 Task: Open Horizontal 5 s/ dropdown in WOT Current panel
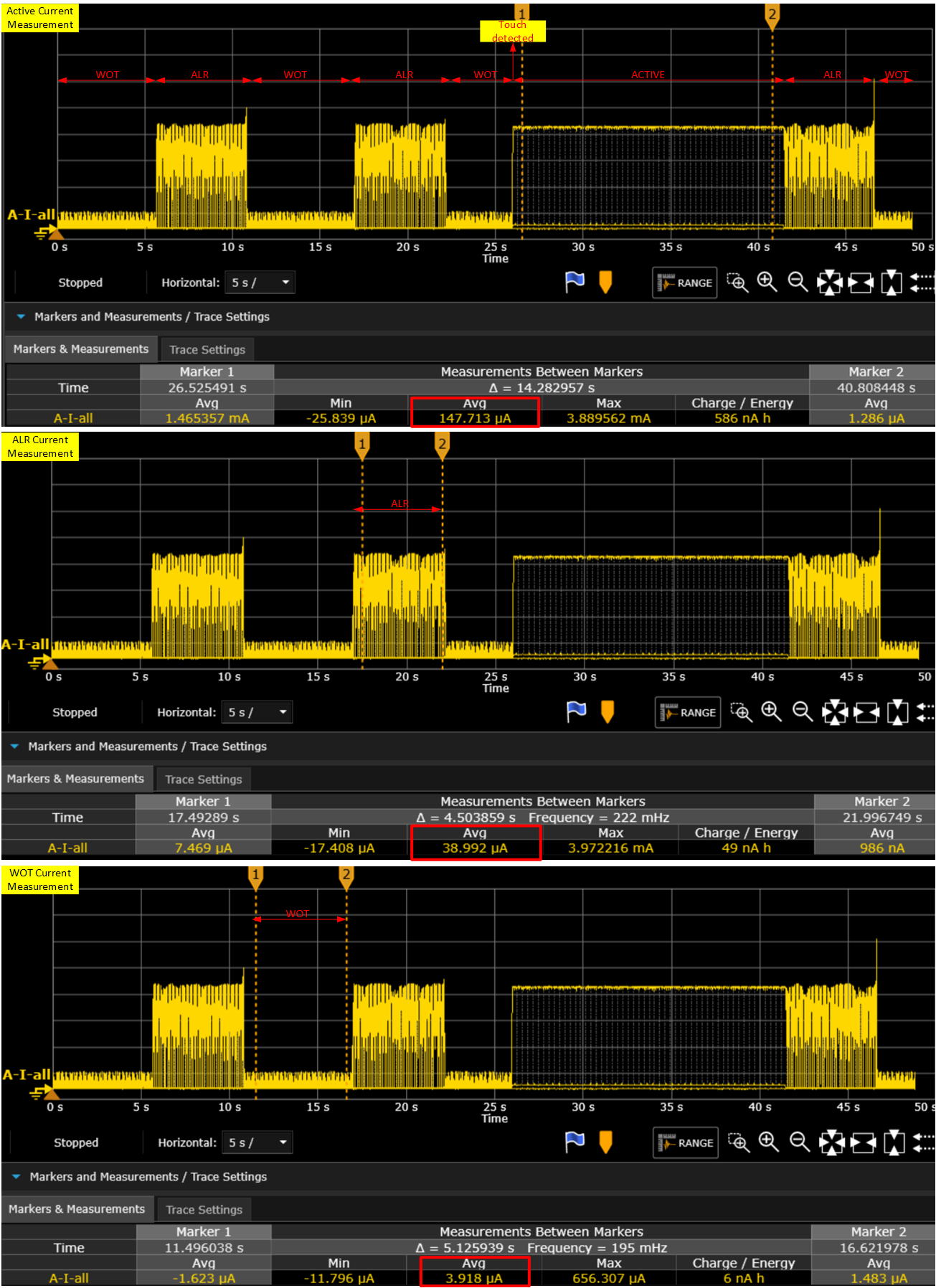257,1142
